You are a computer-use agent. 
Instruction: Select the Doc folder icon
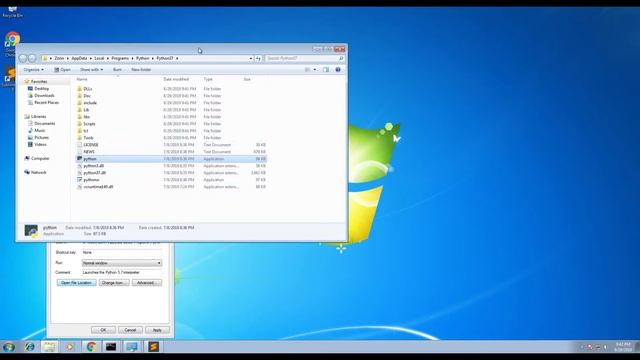pos(80,96)
